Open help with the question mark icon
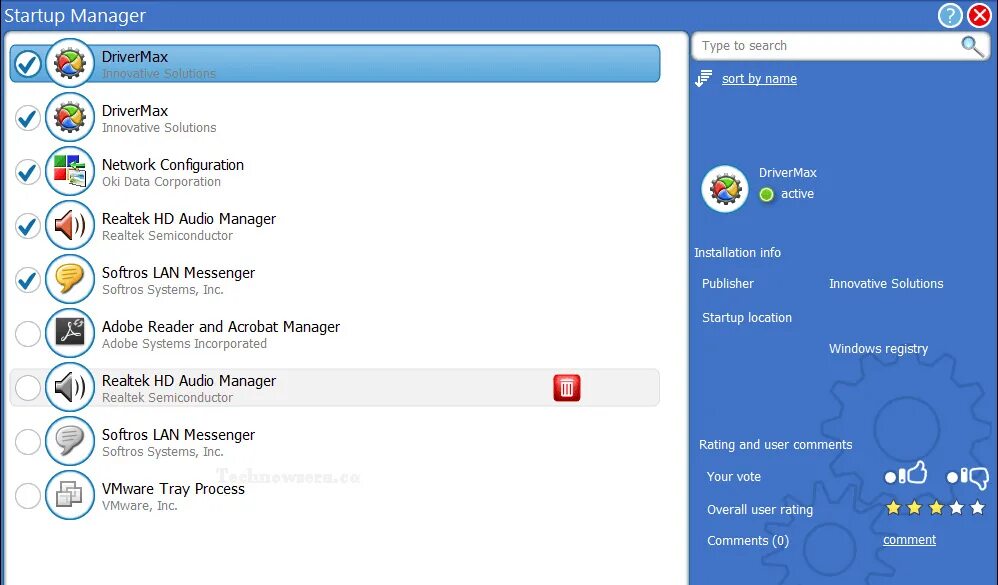The height and width of the screenshot is (585, 998). 950,15
